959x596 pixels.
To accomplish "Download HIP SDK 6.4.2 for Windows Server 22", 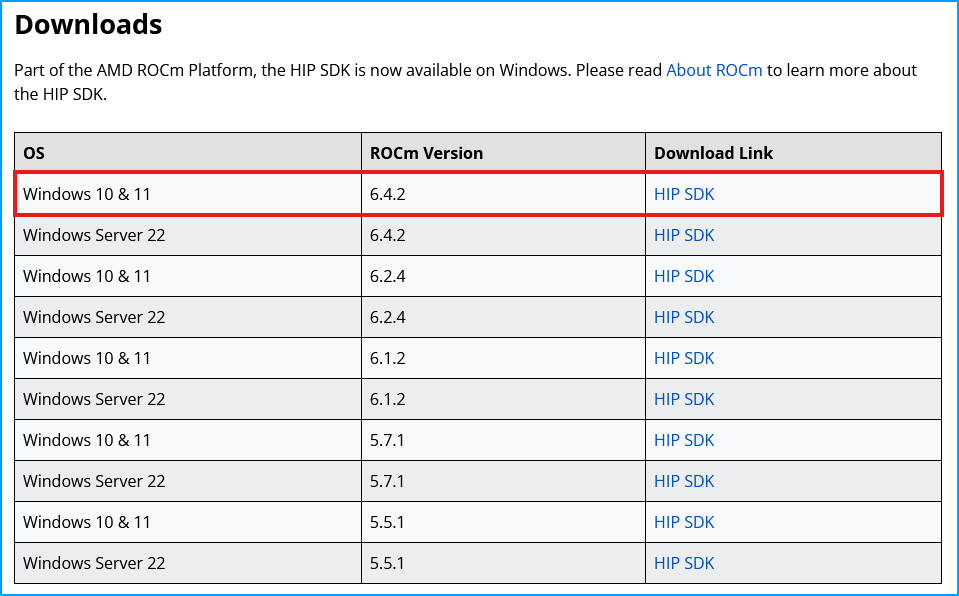I will coord(684,235).
